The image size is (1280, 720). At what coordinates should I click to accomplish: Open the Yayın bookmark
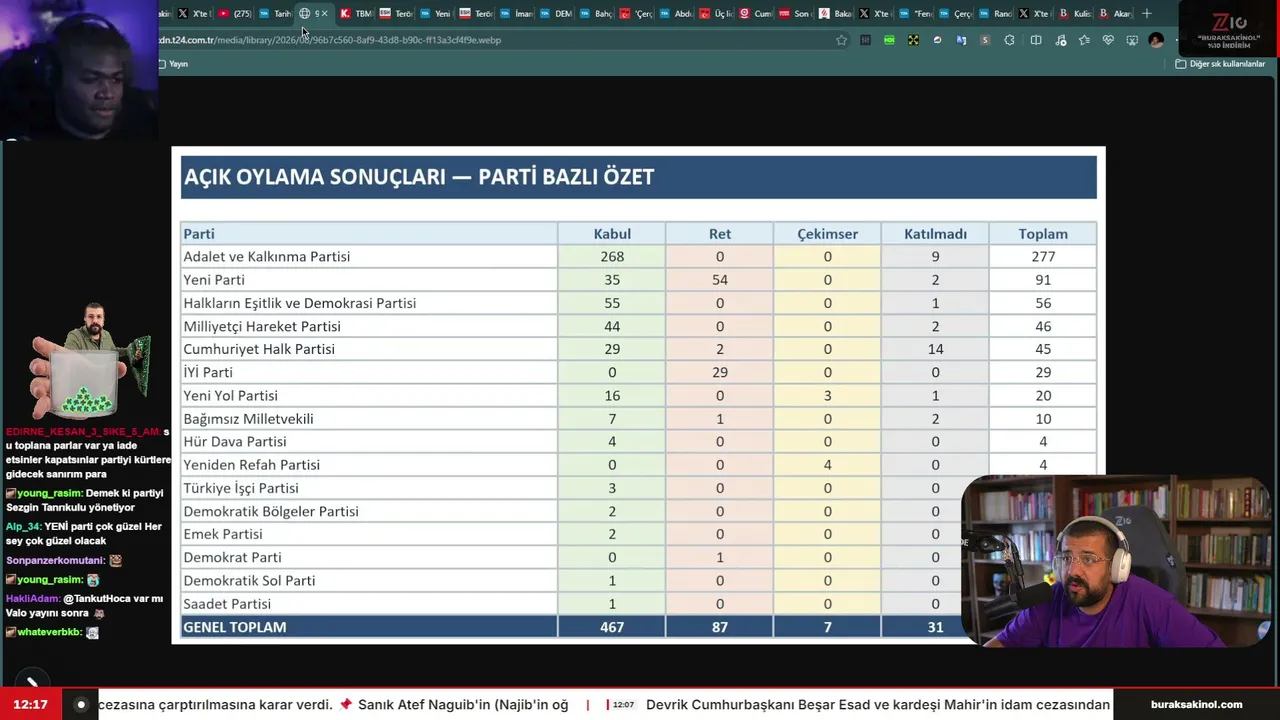(x=173, y=64)
